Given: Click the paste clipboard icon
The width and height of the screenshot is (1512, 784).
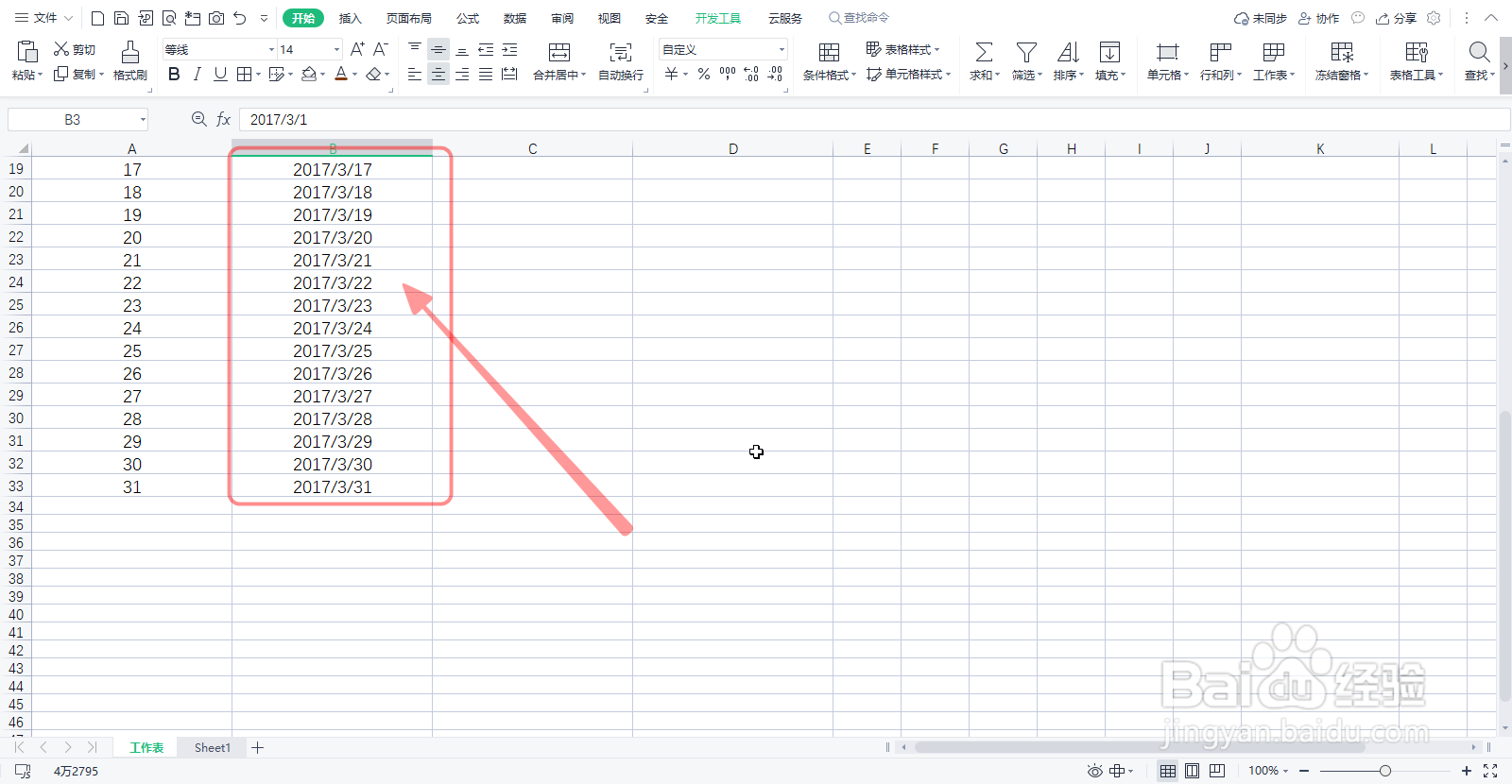Looking at the screenshot, I should click(x=27, y=51).
